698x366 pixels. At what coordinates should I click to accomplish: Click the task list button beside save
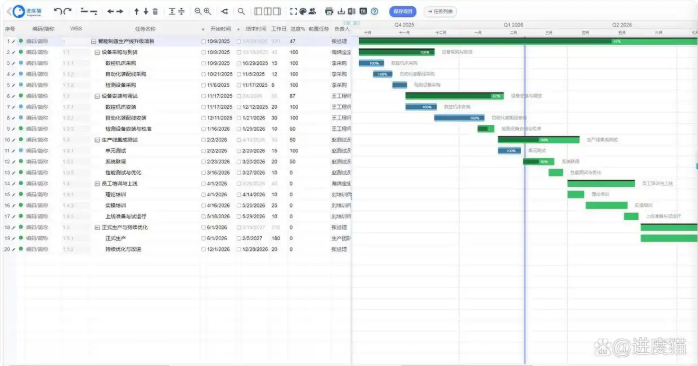(440, 11)
